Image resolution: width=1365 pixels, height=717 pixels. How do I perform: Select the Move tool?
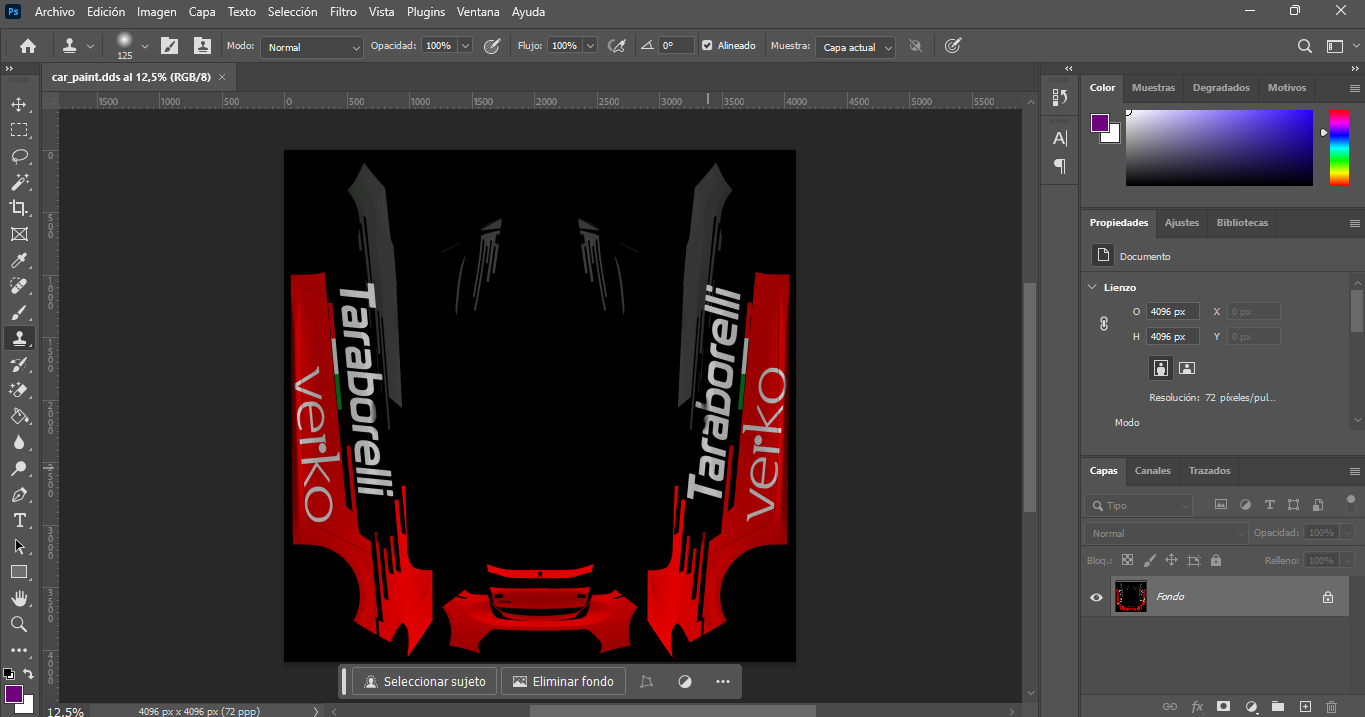point(19,104)
